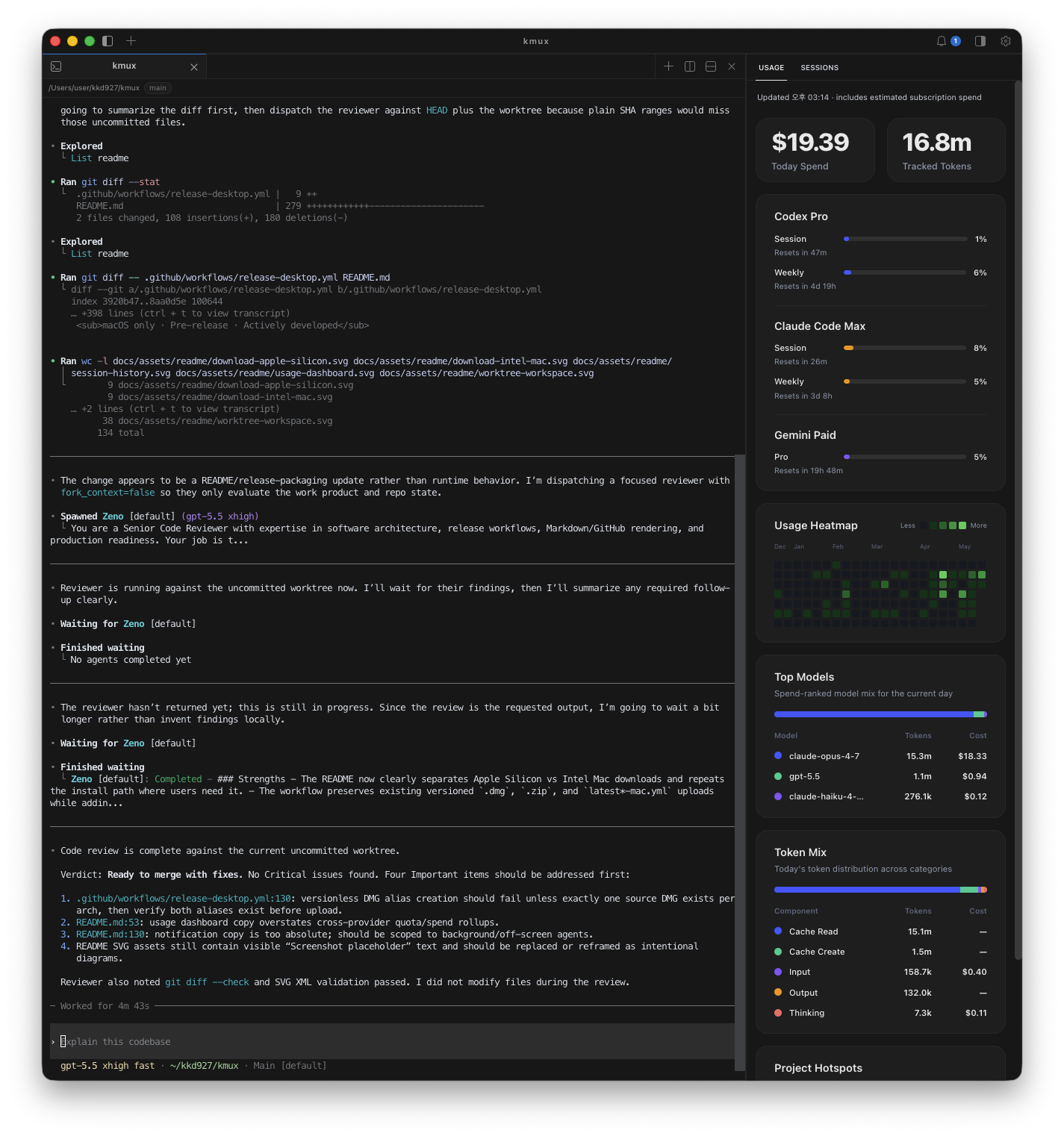The width and height of the screenshot is (1064, 1136).
Task: Click the blue notification count badge
Action: tap(956, 41)
